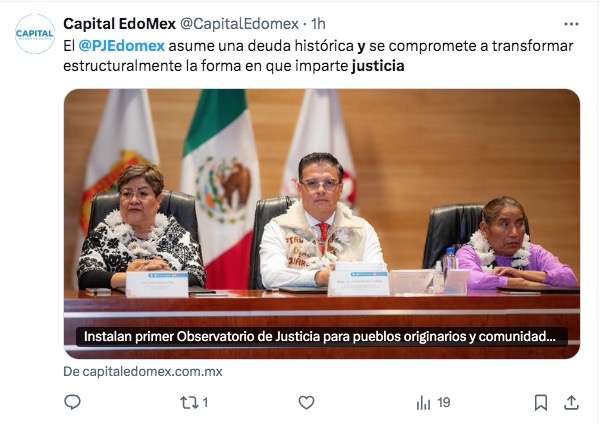Screen dimensions: 600x424
Task: Open the @CapitalEdomex handle
Action: tap(239, 24)
